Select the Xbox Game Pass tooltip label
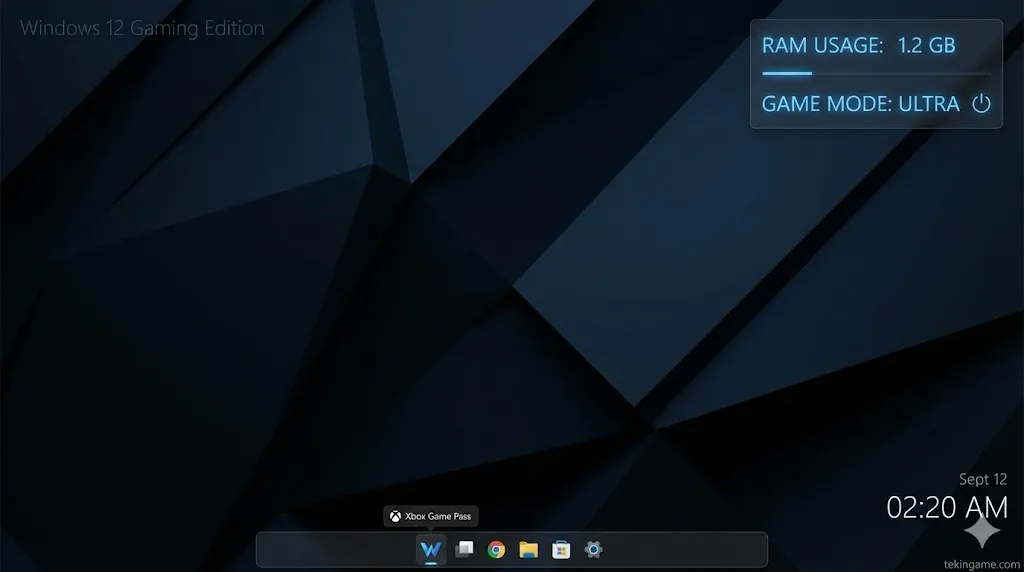 tap(438, 517)
